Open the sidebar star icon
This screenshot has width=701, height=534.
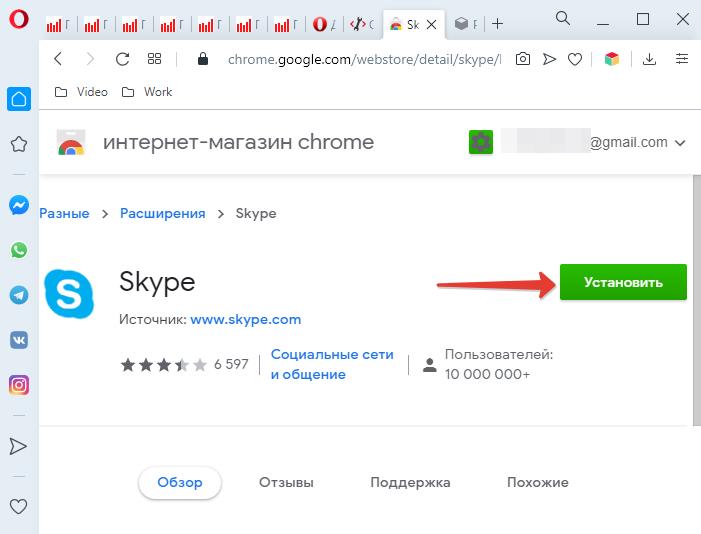point(19,144)
